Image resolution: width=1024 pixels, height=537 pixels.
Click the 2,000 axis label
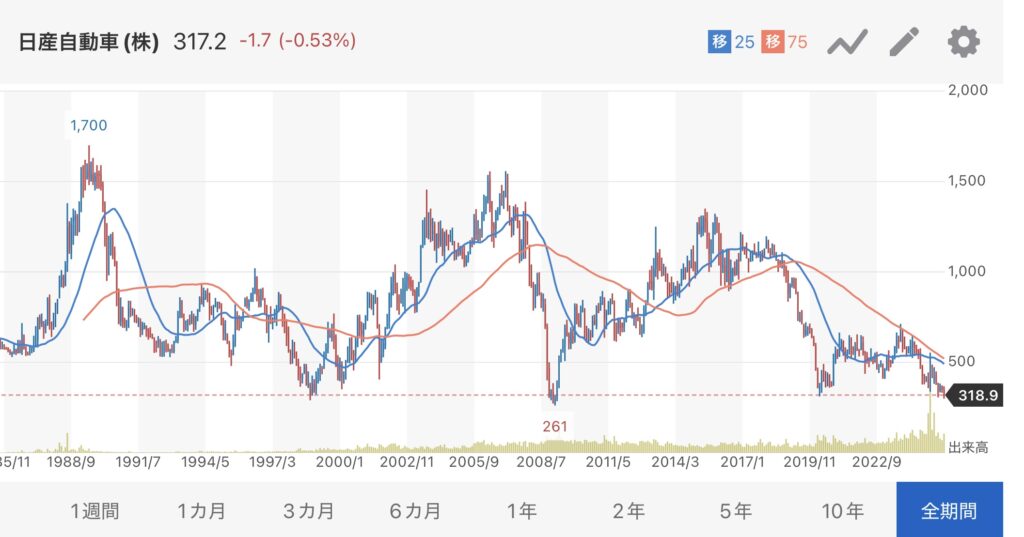click(x=968, y=90)
